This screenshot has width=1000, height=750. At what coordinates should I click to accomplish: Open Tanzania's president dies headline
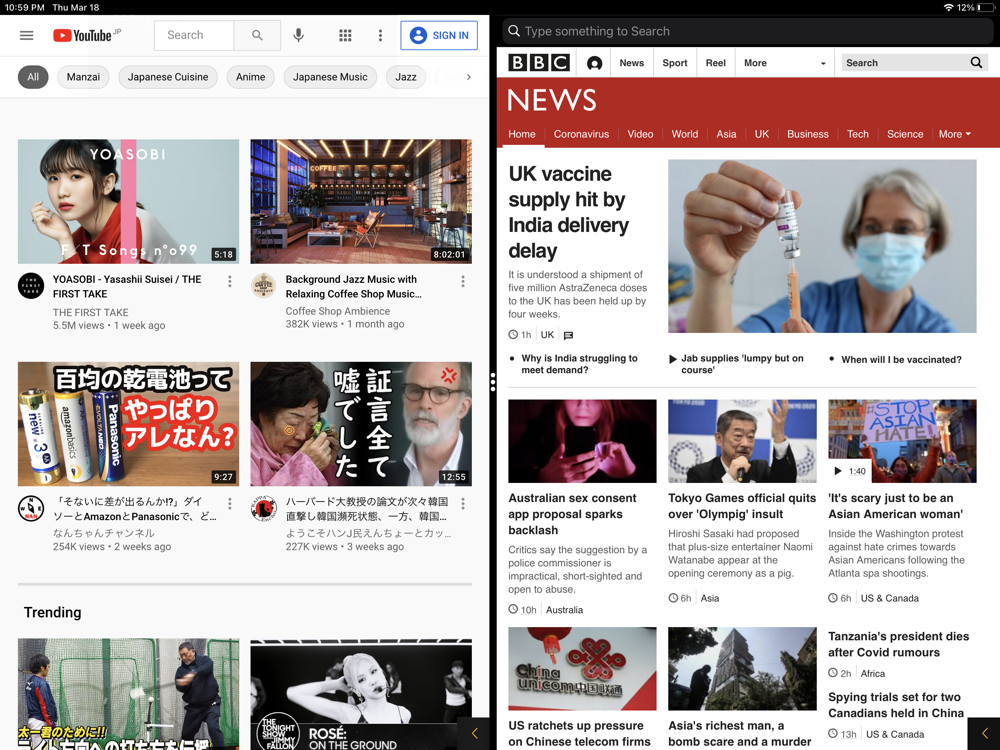[898, 644]
